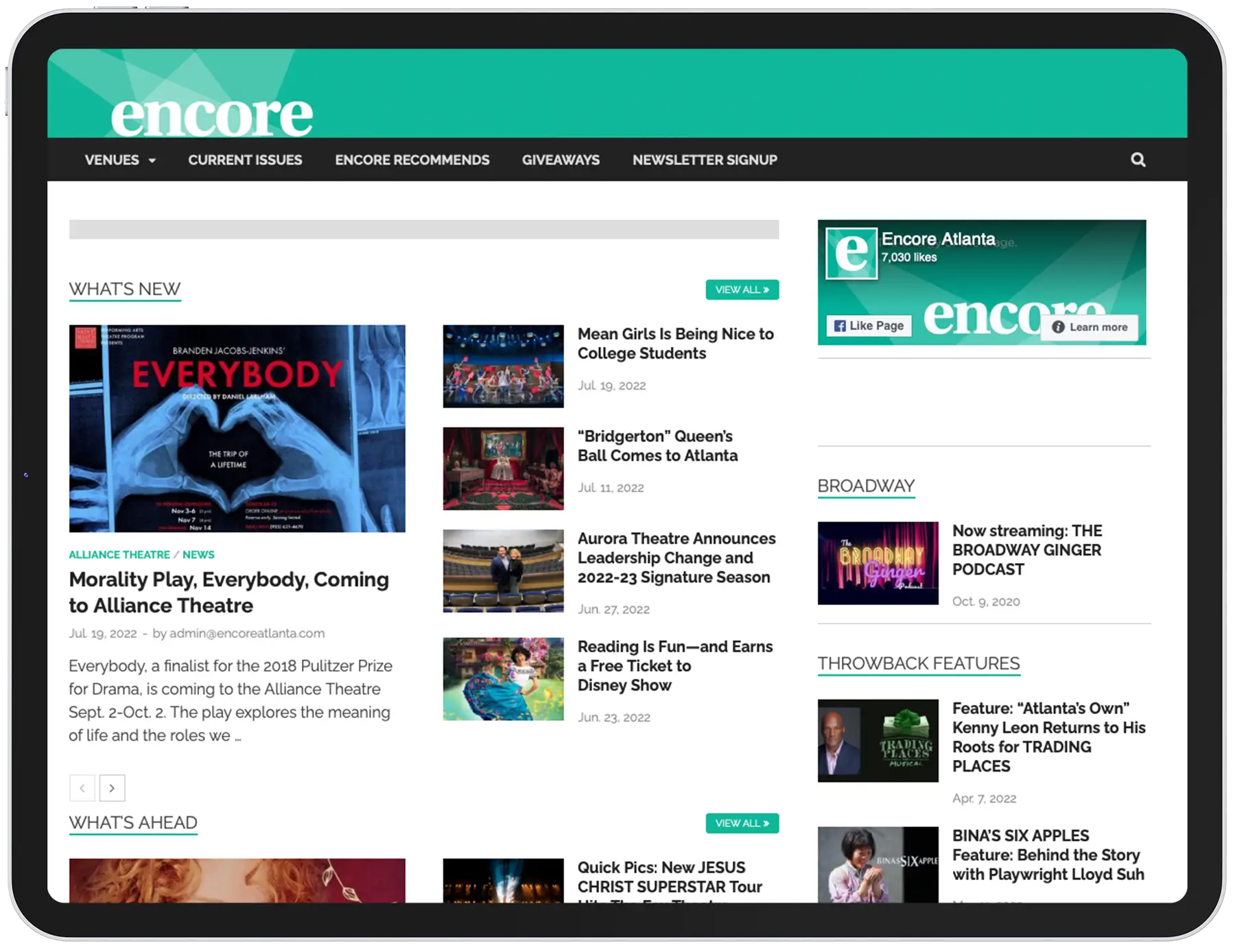Open the Broadway Ginger Podcast thumbnail
Viewport: 1235px width, 952px height.
[878, 563]
